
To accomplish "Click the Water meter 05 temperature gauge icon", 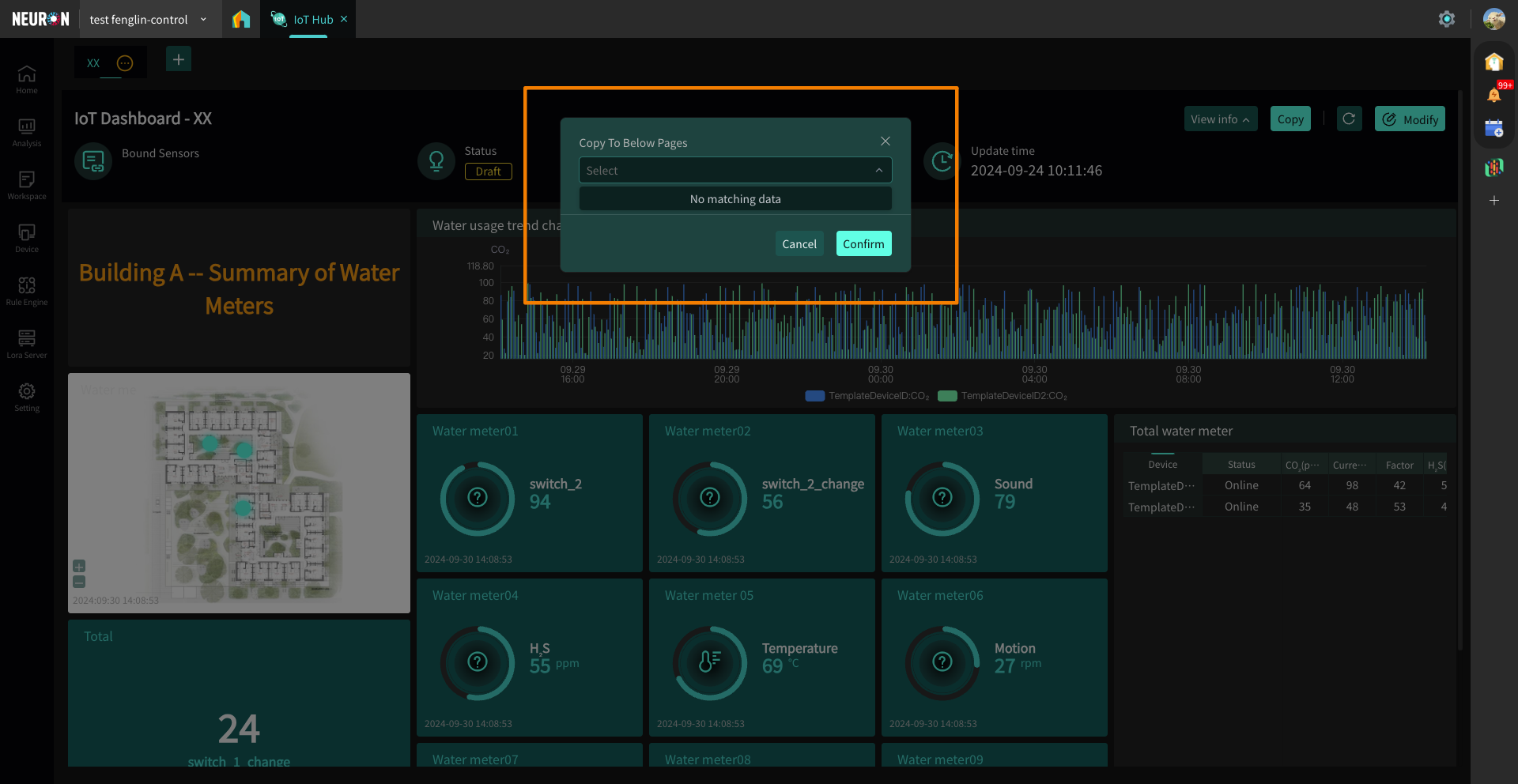I will [x=710, y=662].
